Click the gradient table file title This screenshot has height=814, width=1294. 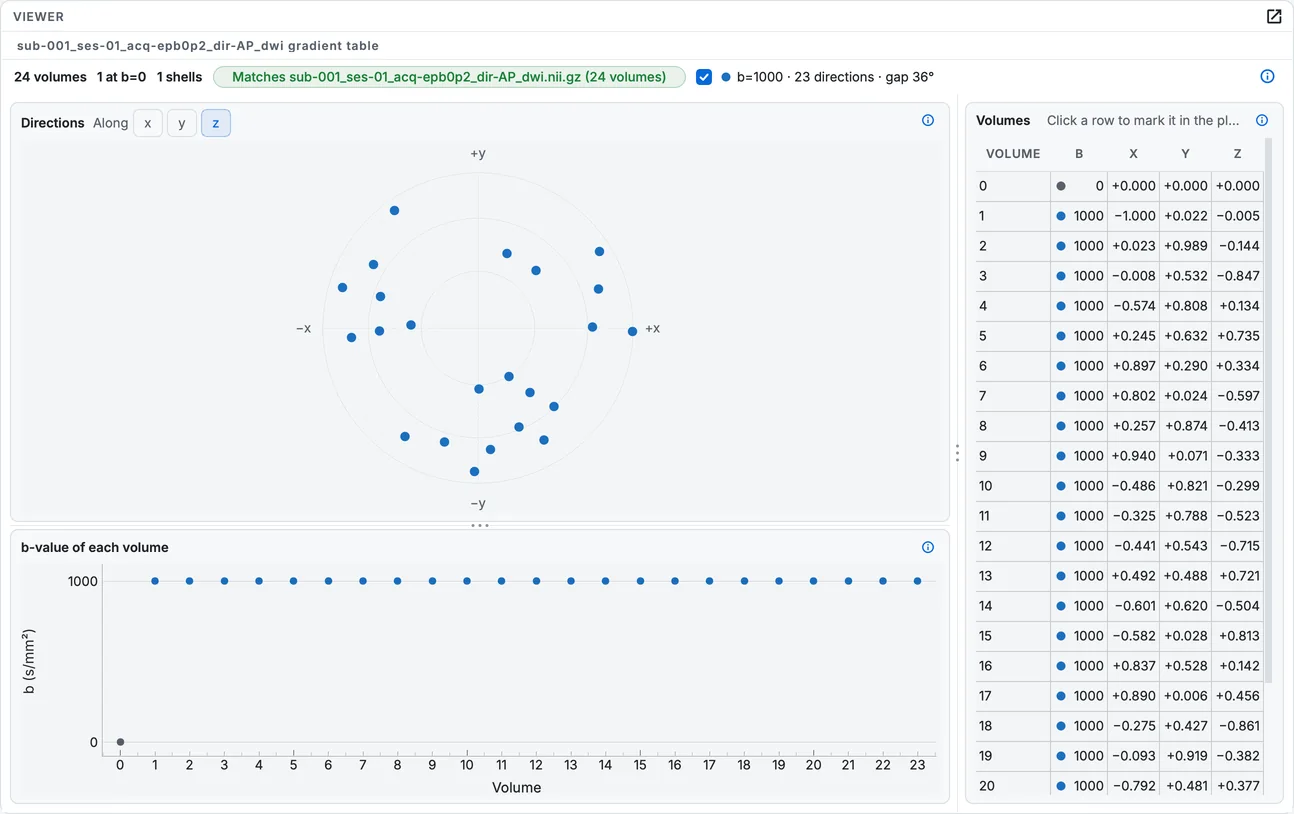(x=198, y=46)
